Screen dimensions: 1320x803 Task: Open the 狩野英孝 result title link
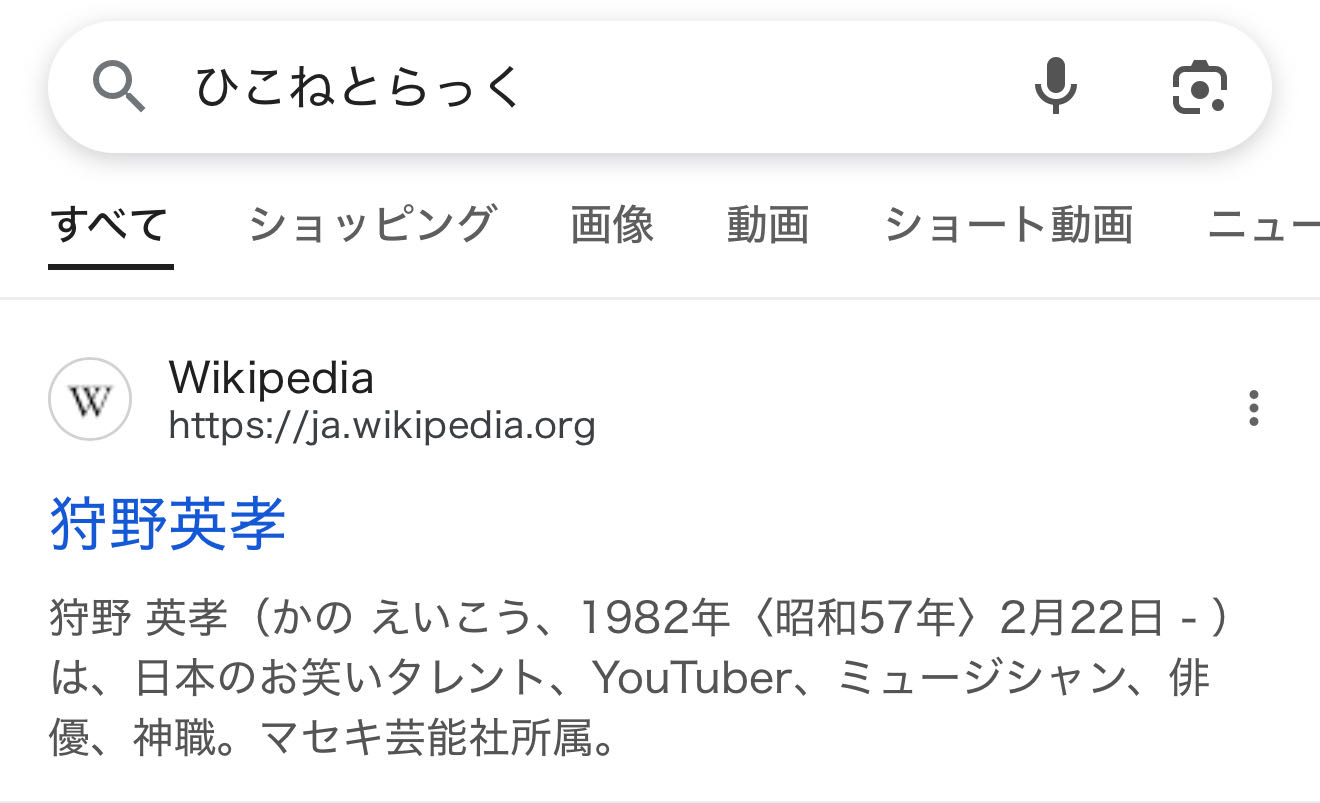pyautogui.click(x=168, y=523)
